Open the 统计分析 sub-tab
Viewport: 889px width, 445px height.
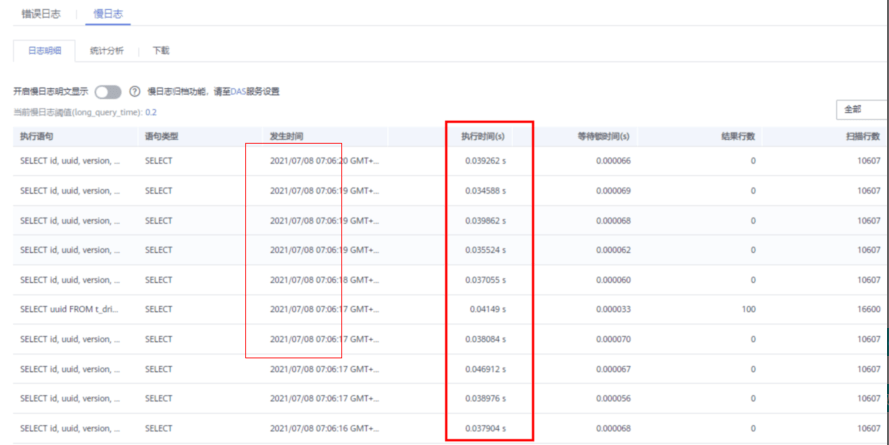[x=106, y=50]
